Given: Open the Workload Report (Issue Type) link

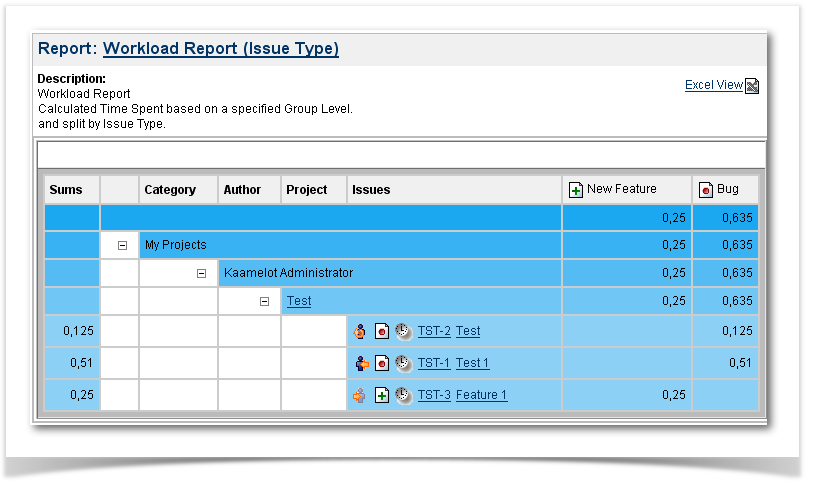Looking at the screenshot, I should point(220,48).
